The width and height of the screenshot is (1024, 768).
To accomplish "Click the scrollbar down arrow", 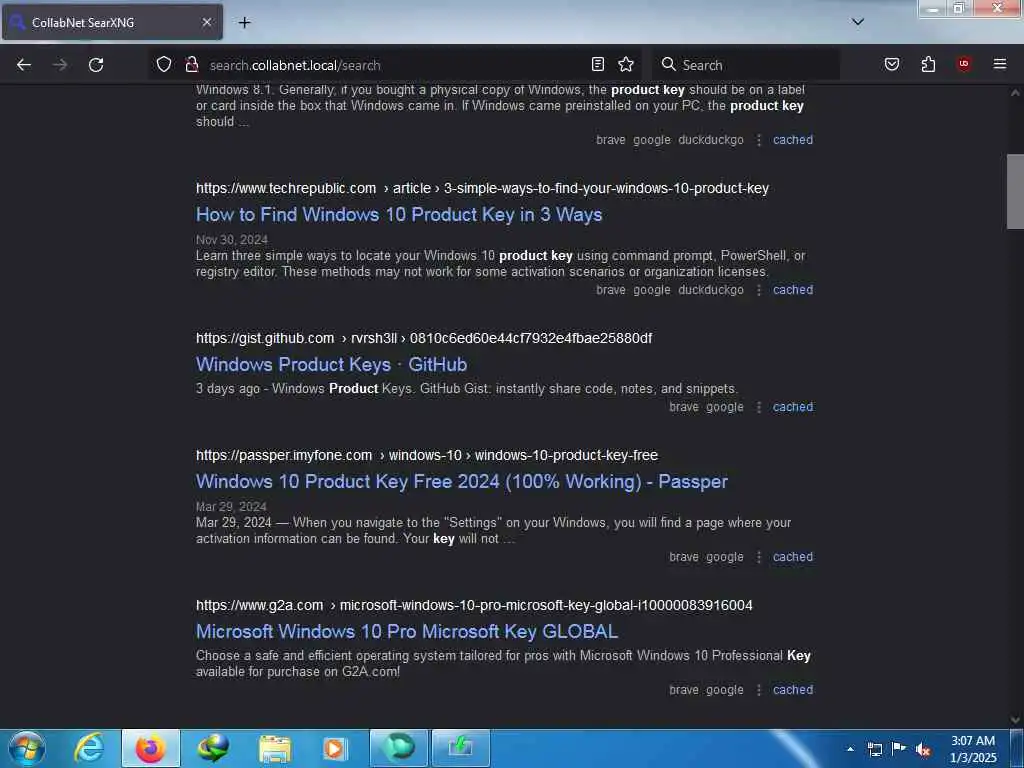I will [1015, 720].
